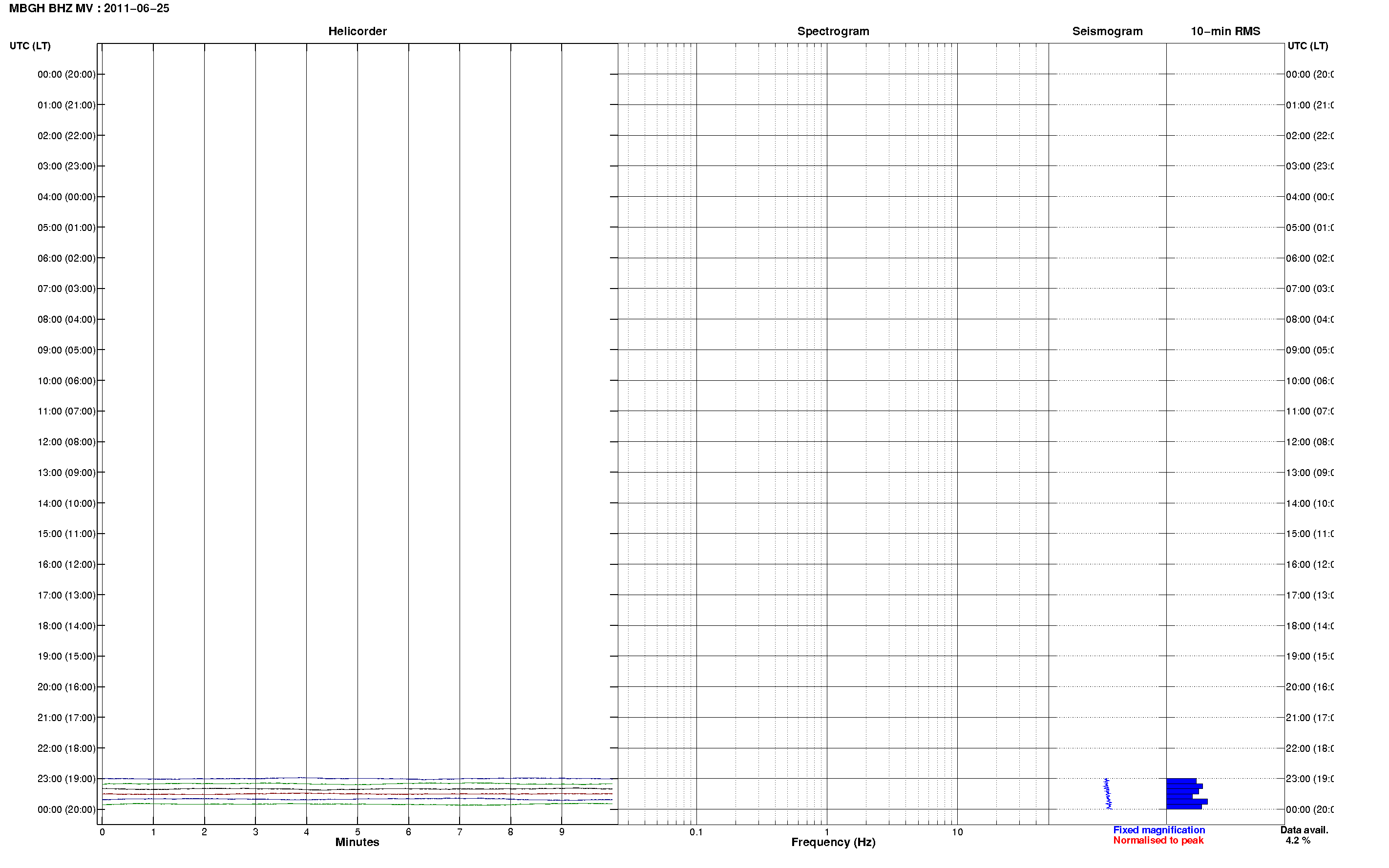Screen dimensions: 1389x868
Task: Click the left "07:00 (03:00)" time label
Action: [x=66, y=289]
